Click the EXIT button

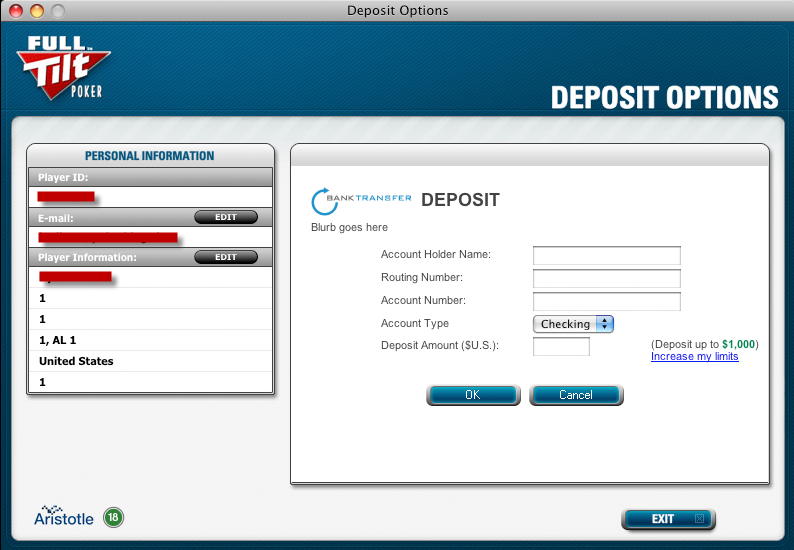click(x=667, y=519)
